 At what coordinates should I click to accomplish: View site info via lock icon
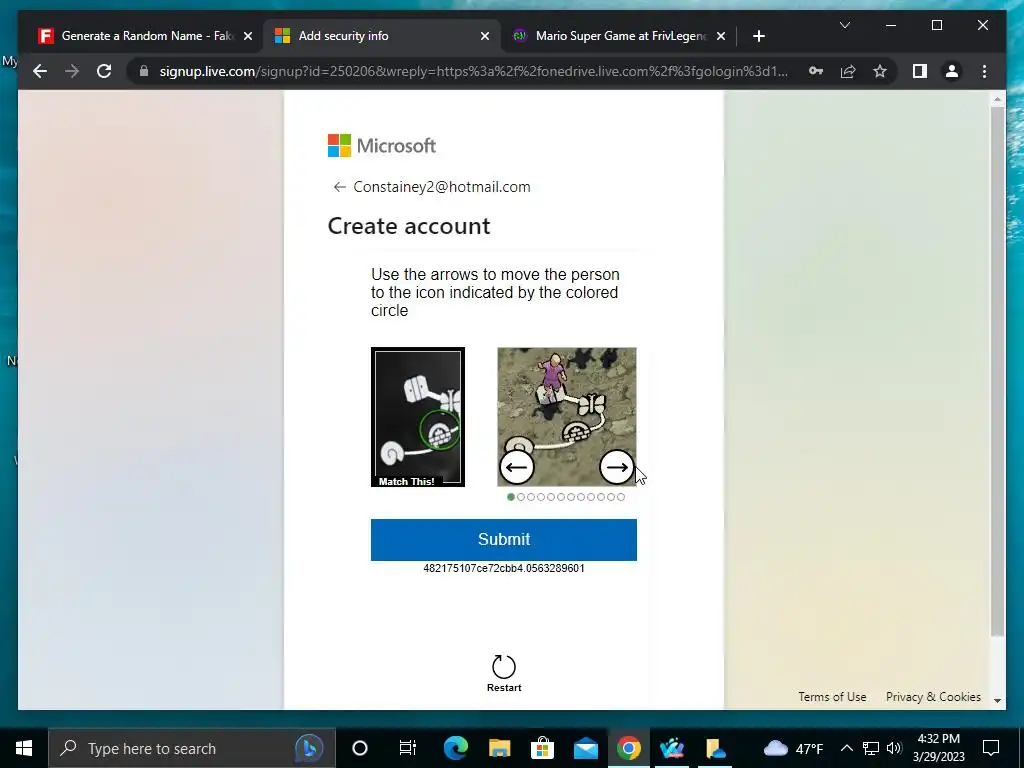coord(144,71)
